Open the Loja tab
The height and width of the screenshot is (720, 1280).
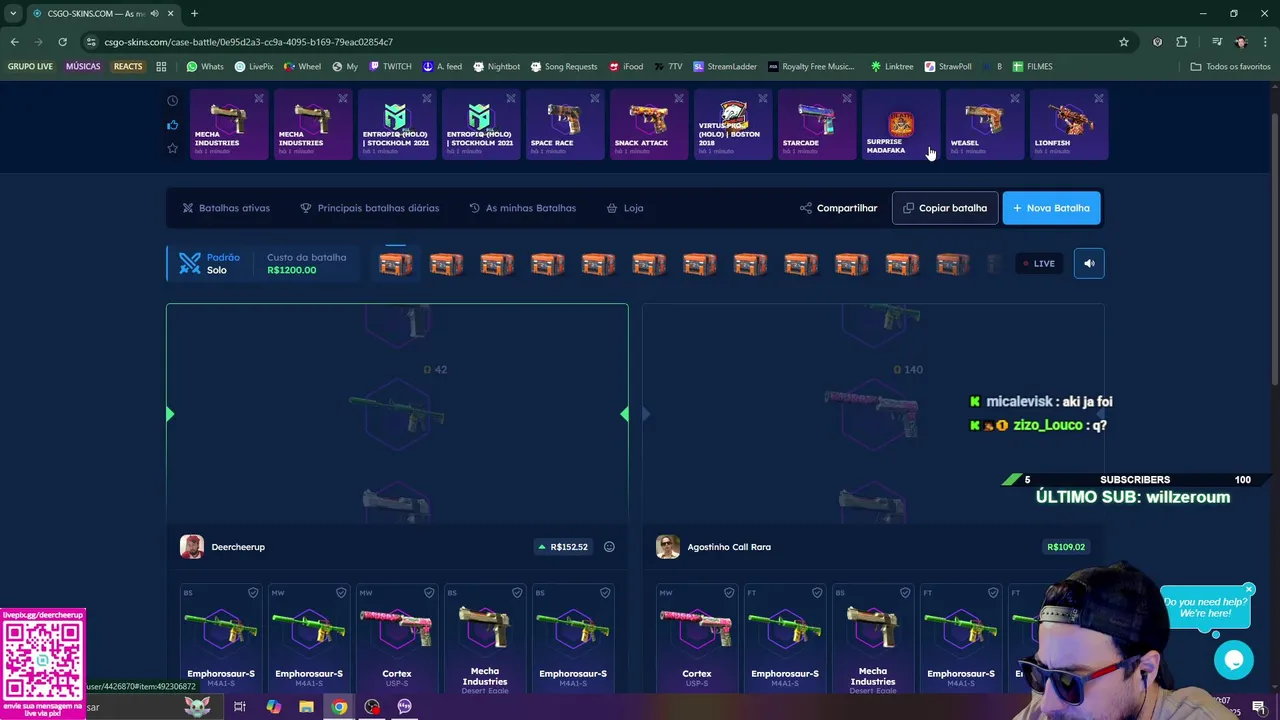tap(625, 208)
